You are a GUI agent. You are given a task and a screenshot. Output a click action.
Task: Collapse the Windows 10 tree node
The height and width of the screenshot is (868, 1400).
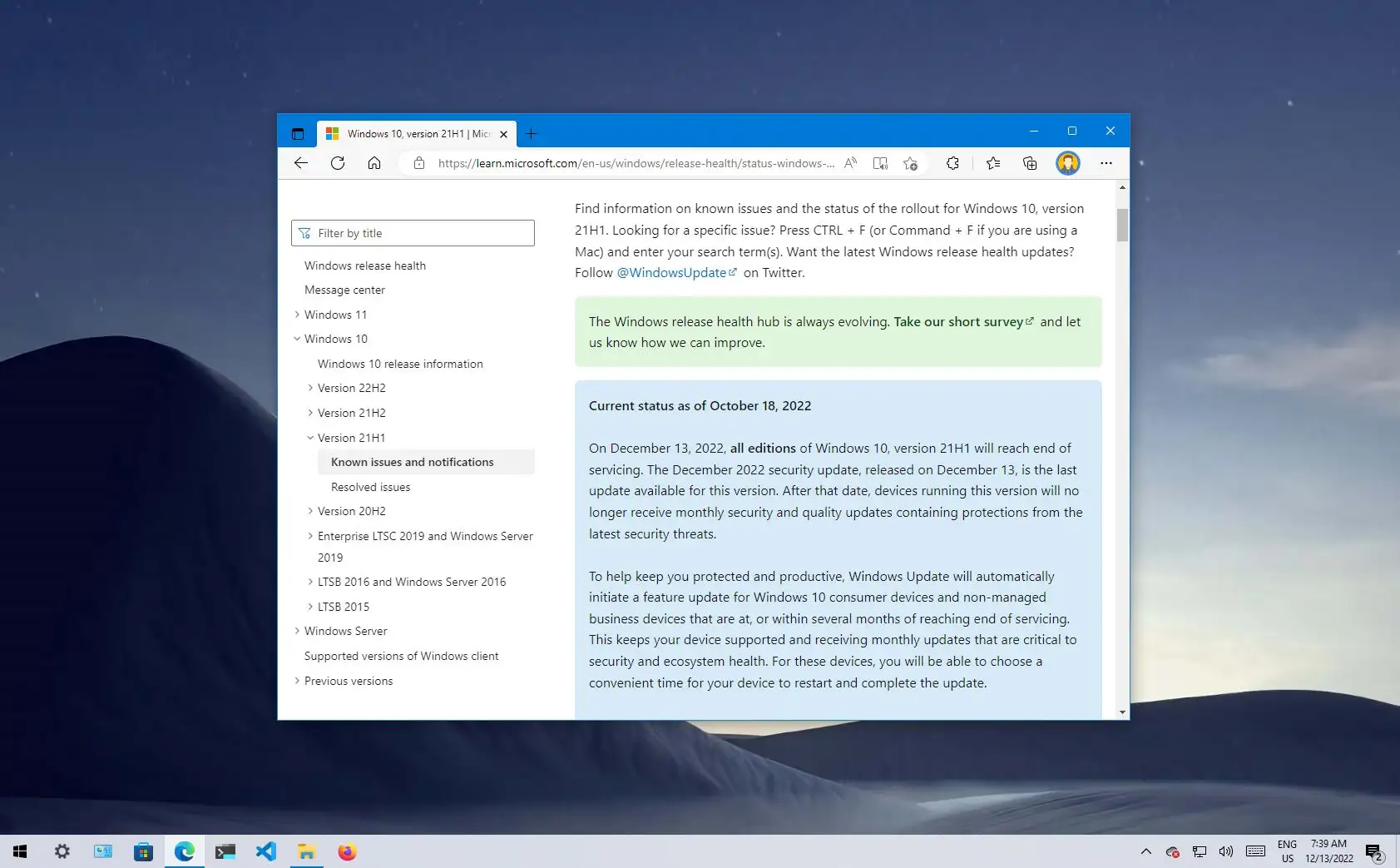(297, 339)
